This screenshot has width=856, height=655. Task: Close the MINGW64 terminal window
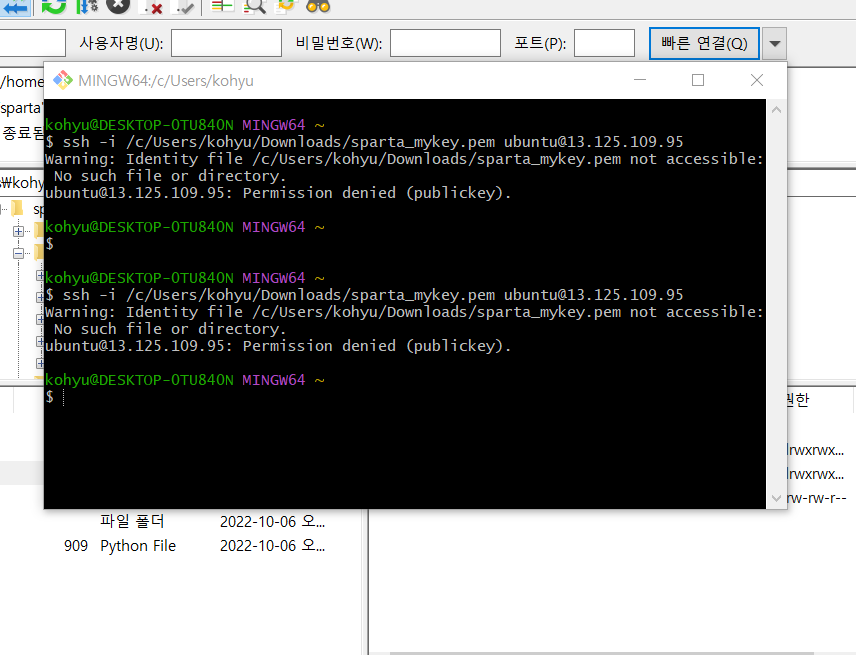tap(757, 80)
